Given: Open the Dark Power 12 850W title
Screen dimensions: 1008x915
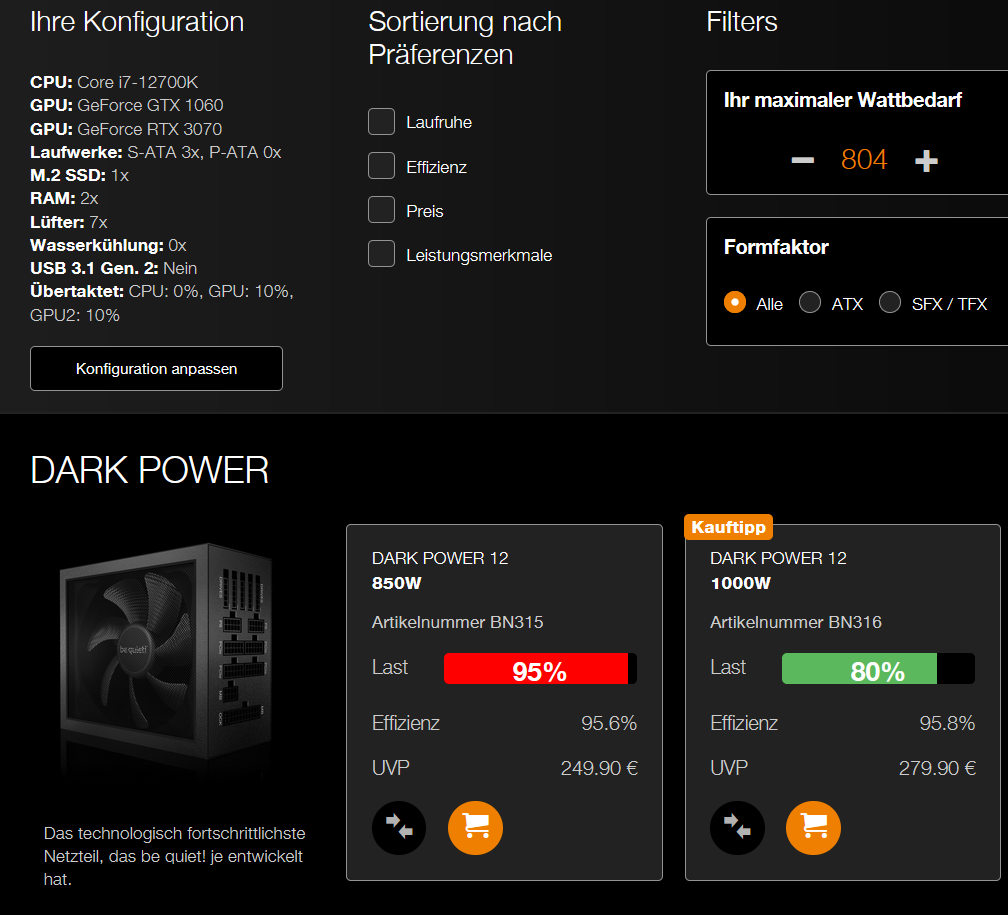Looking at the screenshot, I should 440,570.
